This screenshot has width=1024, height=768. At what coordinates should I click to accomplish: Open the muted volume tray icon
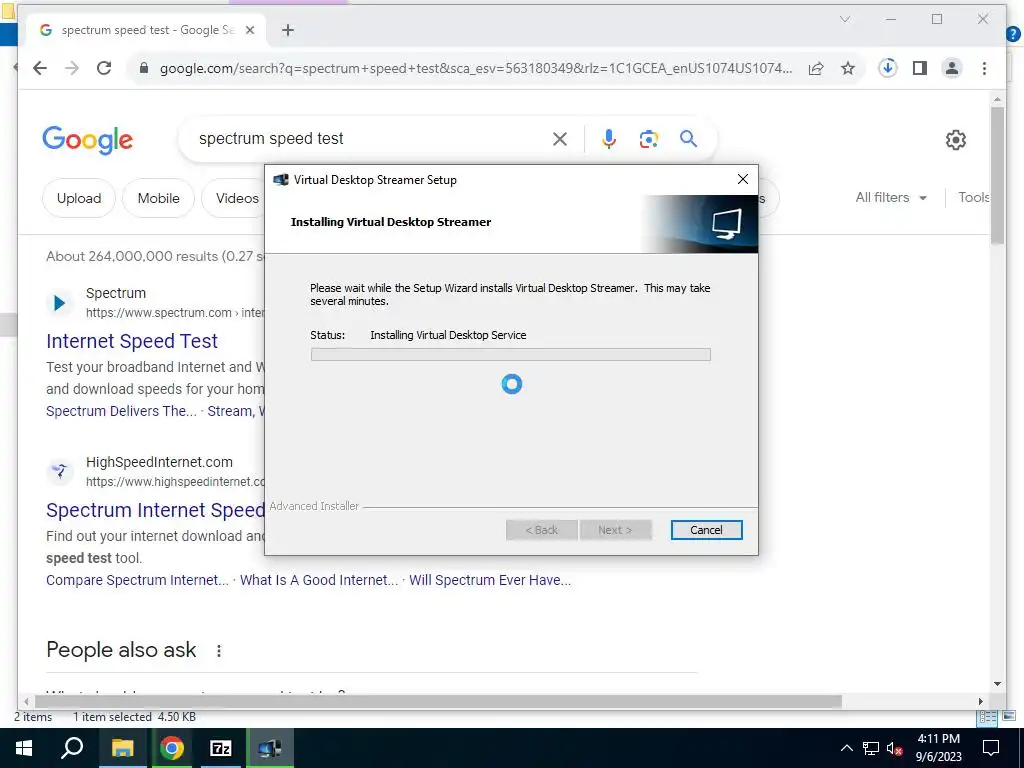coord(894,748)
